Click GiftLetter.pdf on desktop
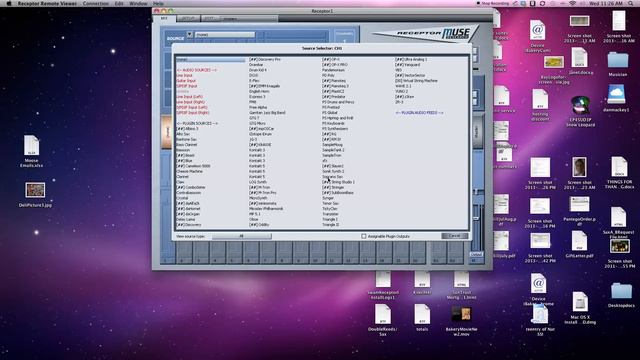This screenshot has height=360, width=640. (x=579, y=244)
